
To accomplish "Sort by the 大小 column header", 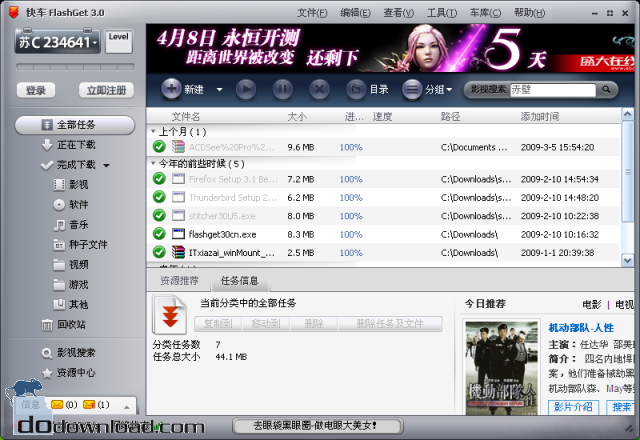I will 297,117.
